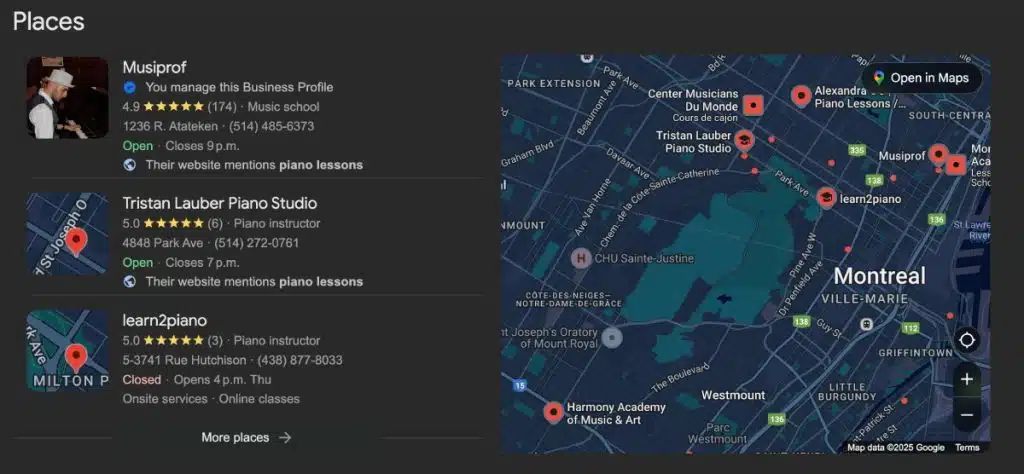Click Center Musicians Du Monde map marker
The height and width of the screenshot is (474, 1024).
pos(753,104)
